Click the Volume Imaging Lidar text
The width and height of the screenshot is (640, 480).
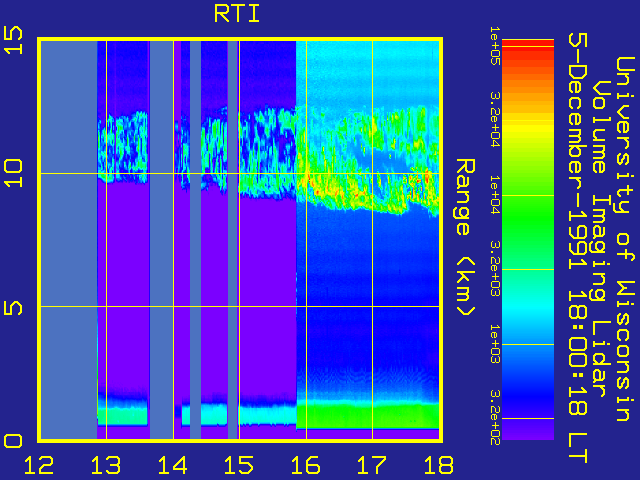pyautogui.click(x=600, y=239)
